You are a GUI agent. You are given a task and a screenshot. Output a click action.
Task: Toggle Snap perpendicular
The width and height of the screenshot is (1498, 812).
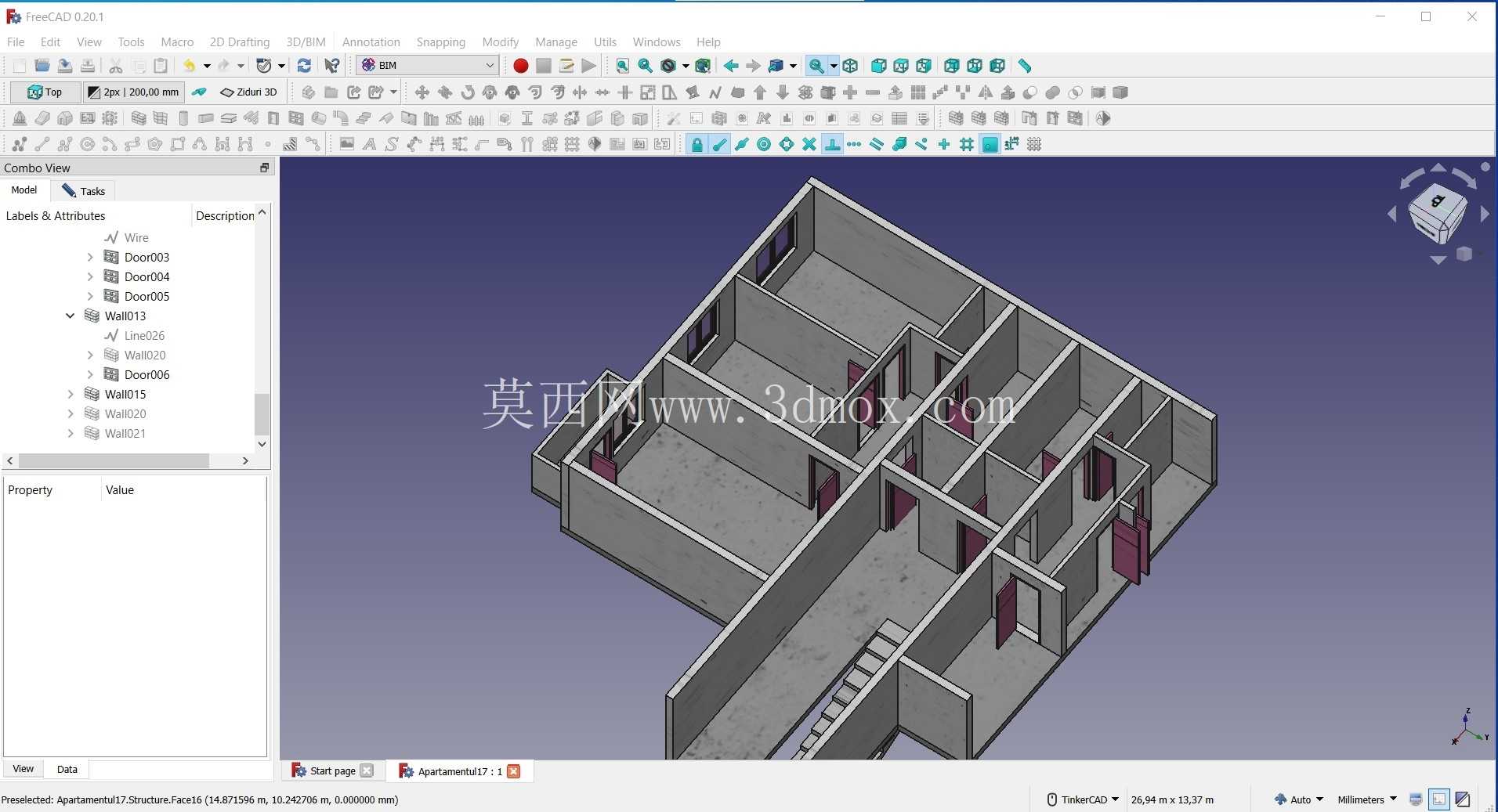coord(832,144)
